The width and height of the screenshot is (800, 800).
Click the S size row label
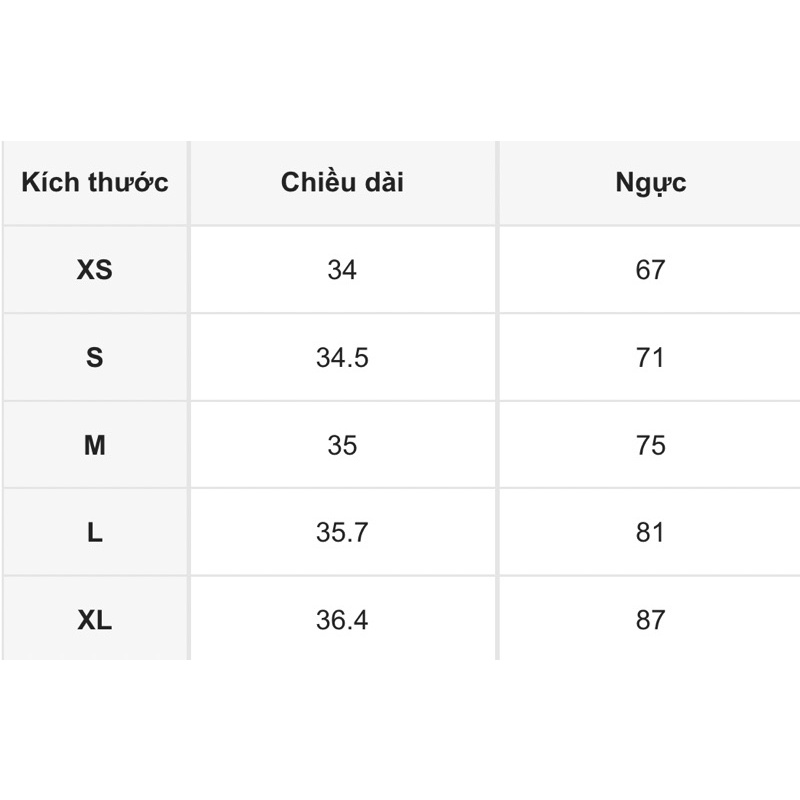point(95,358)
